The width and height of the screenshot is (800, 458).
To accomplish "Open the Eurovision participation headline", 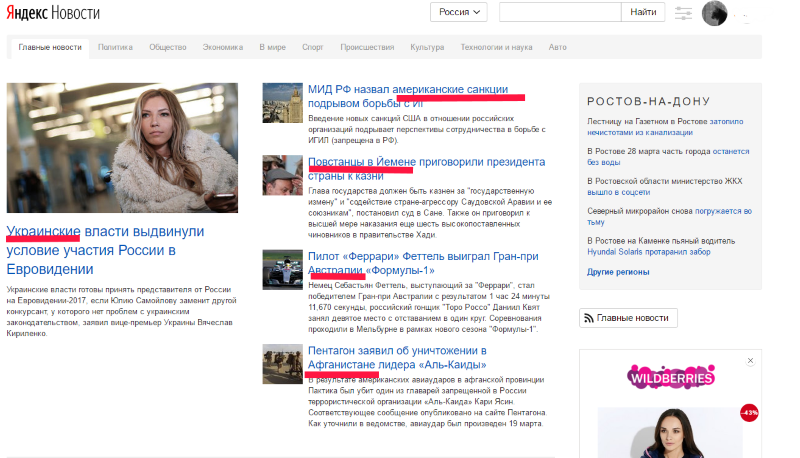I will pyautogui.click(x=105, y=250).
